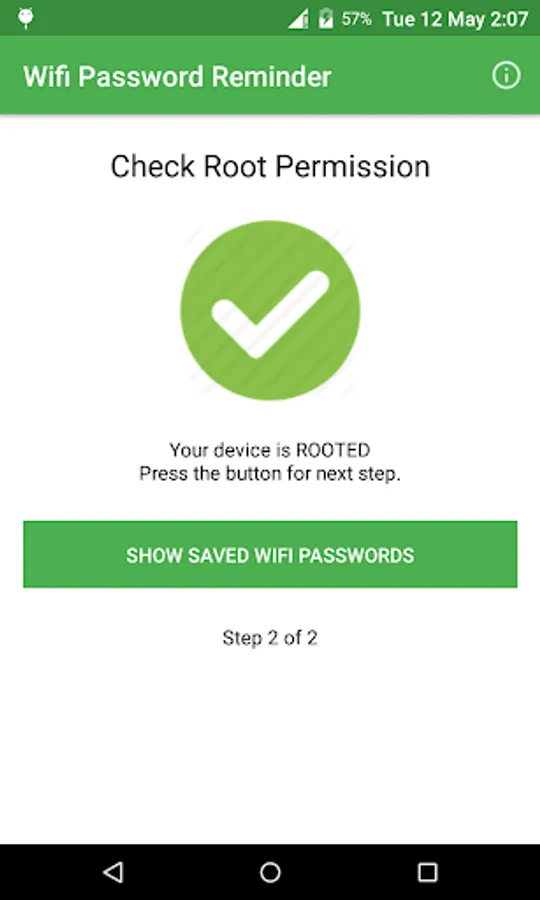Tap 'Press the button for next step' text

pos(270,475)
